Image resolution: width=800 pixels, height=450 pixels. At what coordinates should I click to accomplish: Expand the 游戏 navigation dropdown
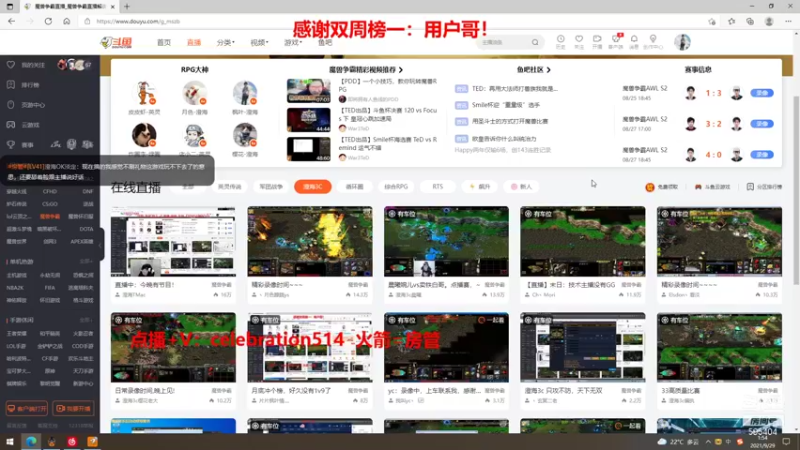click(293, 42)
